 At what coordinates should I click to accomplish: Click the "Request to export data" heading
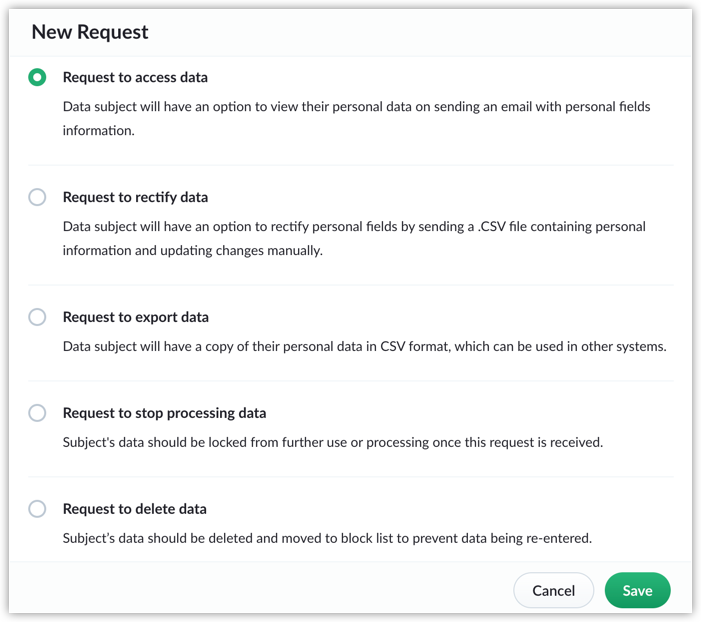click(136, 317)
